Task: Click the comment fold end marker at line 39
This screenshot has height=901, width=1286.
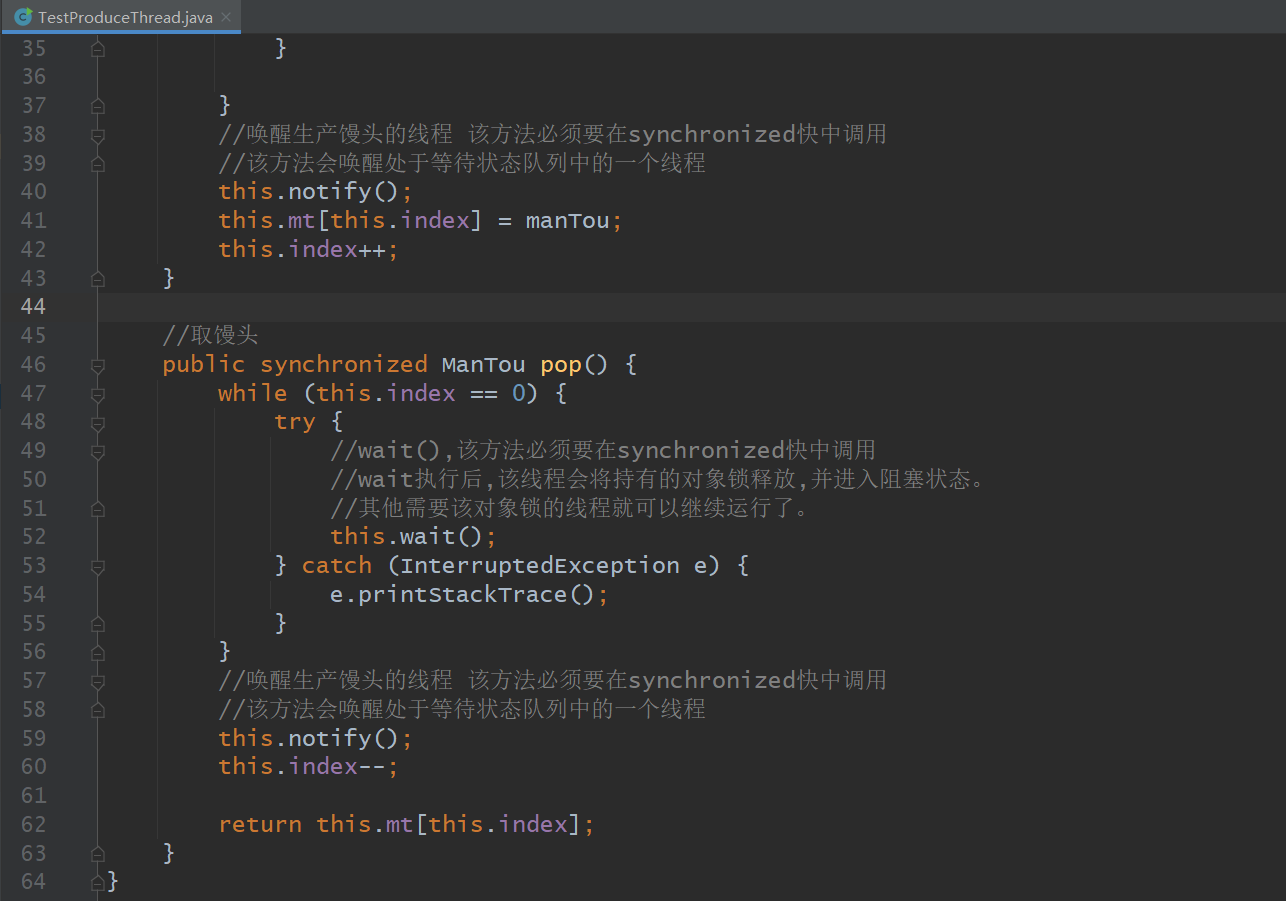Action: pyautogui.click(x=97, y=164)
